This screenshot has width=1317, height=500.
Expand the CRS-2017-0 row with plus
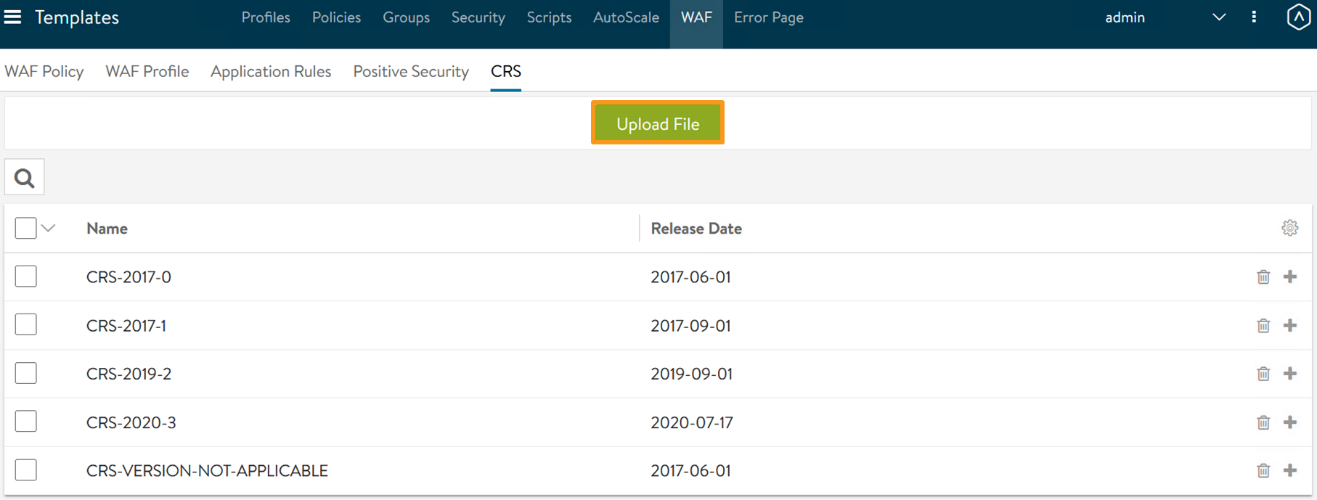coord(1290,277)
